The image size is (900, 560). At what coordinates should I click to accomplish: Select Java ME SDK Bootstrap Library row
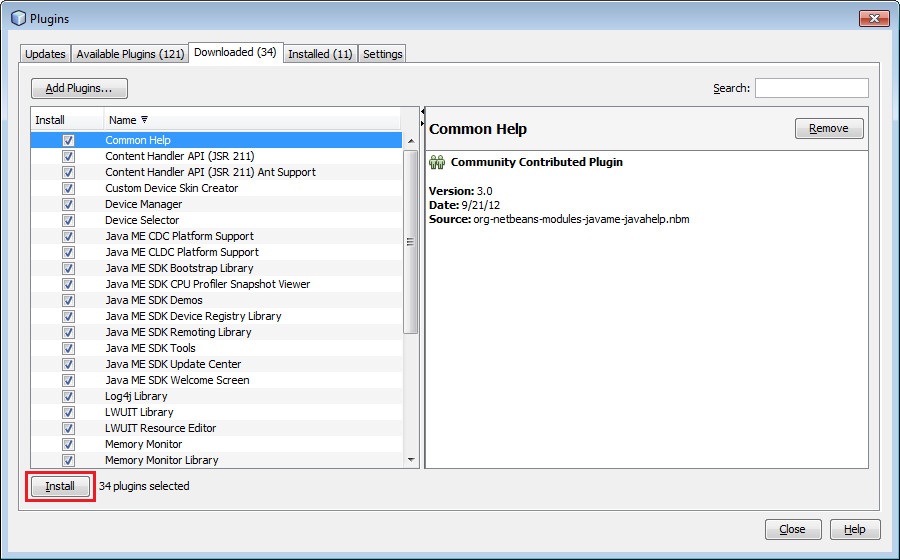tap(216, 268)
